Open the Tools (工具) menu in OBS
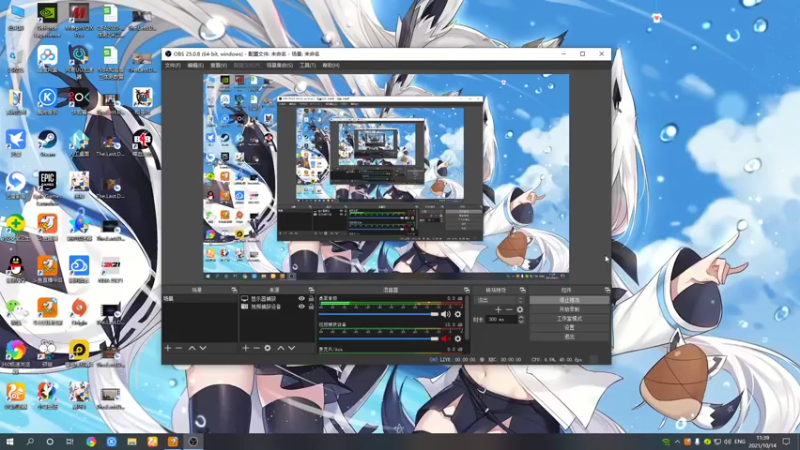This screenshot has height=450, width=800. click(307, 65)
